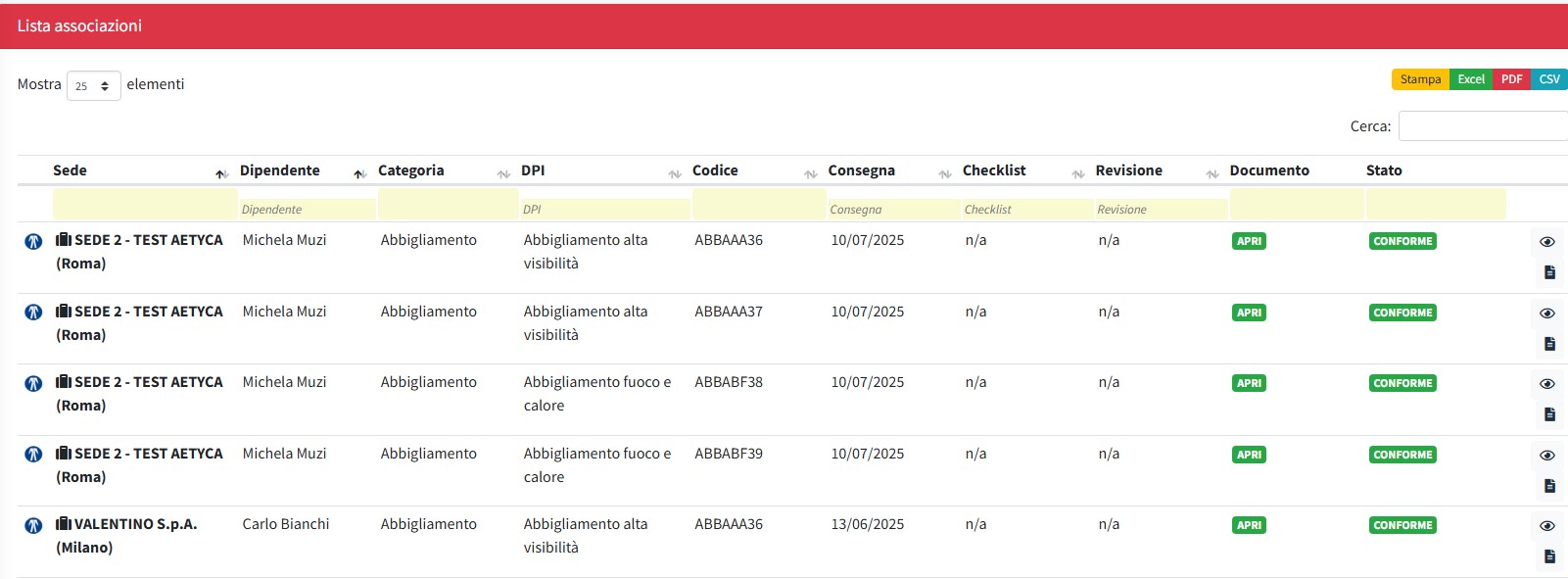
Task: Click blue round icon in ABBABF38 row
Action: tap(33, 383)
